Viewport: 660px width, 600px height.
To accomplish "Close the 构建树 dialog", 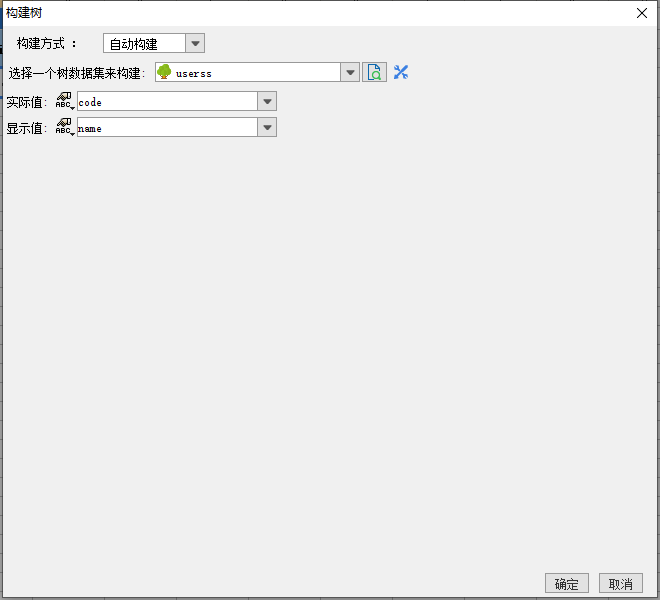I will (x=642, y=13).
